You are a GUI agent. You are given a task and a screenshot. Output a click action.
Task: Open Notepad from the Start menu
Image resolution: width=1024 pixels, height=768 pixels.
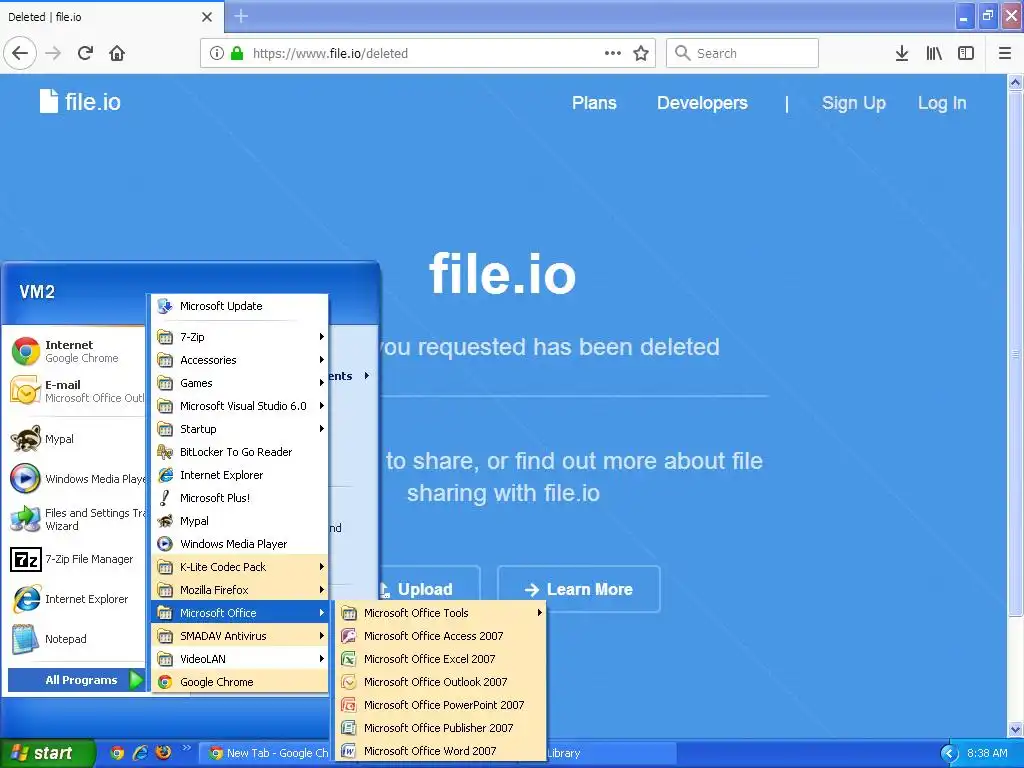pyautogui.click(x=76, y=639)
